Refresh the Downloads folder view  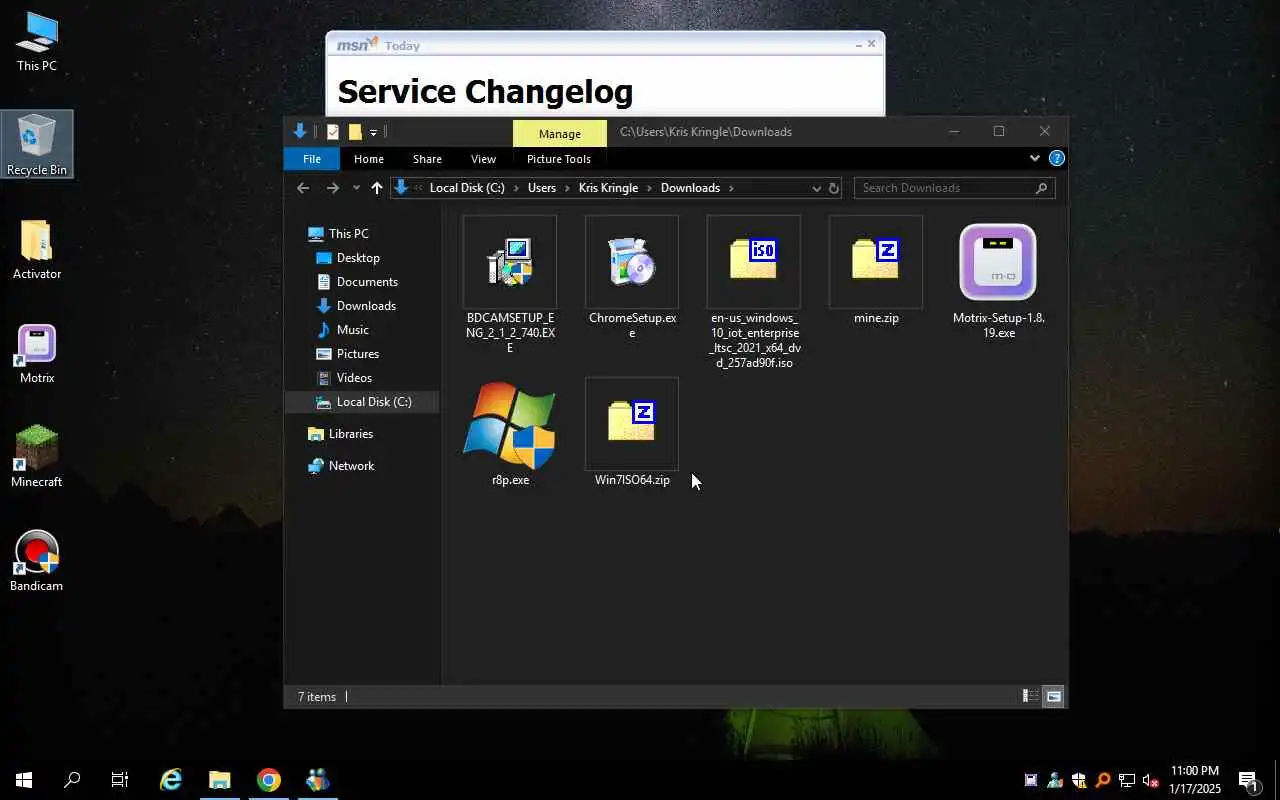(833, 188)
